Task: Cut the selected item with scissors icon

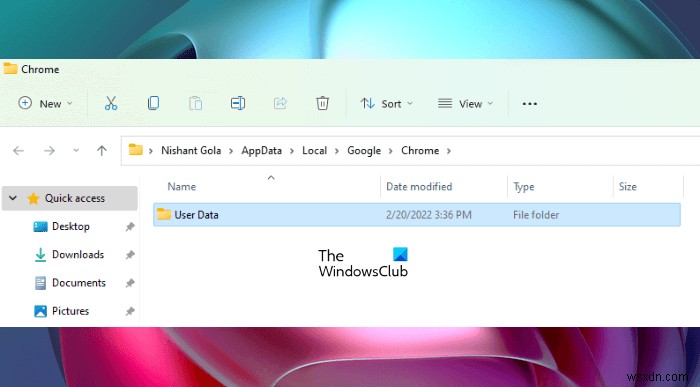Action: 111,104
